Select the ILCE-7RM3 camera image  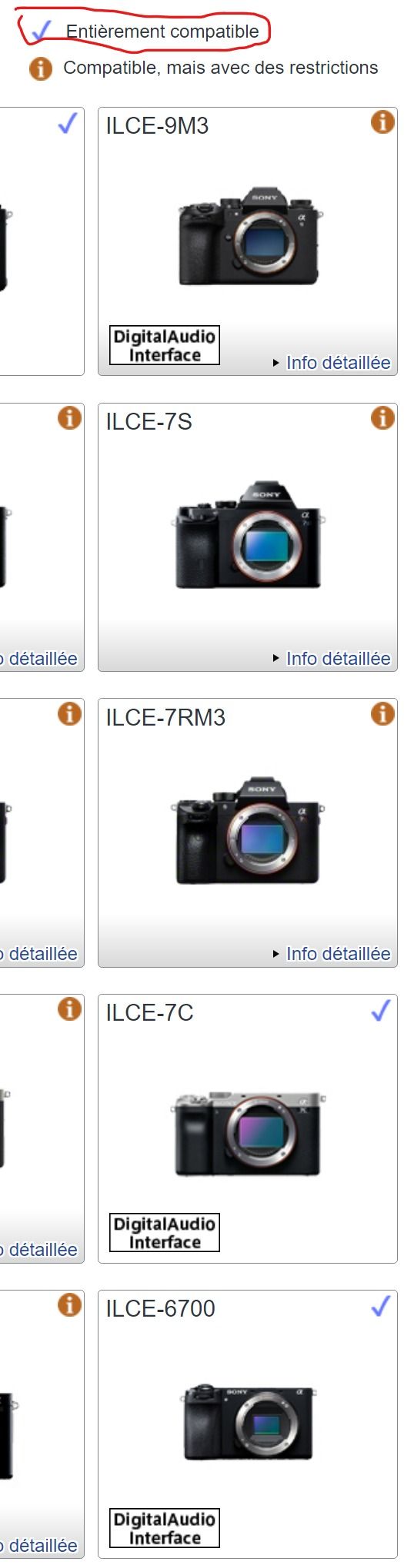pos(247,830)
